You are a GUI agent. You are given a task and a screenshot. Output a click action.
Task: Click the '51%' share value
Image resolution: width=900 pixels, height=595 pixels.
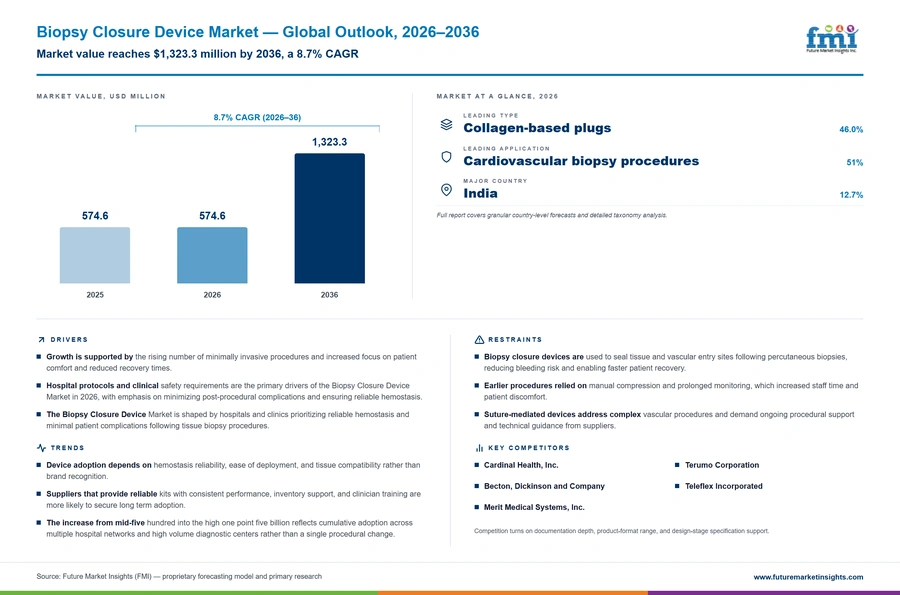click(x=855, y=162)
